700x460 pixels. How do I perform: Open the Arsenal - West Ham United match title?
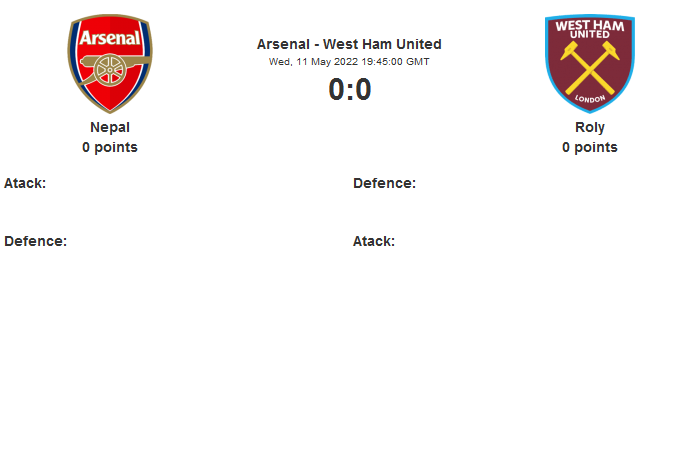[349, 44]
